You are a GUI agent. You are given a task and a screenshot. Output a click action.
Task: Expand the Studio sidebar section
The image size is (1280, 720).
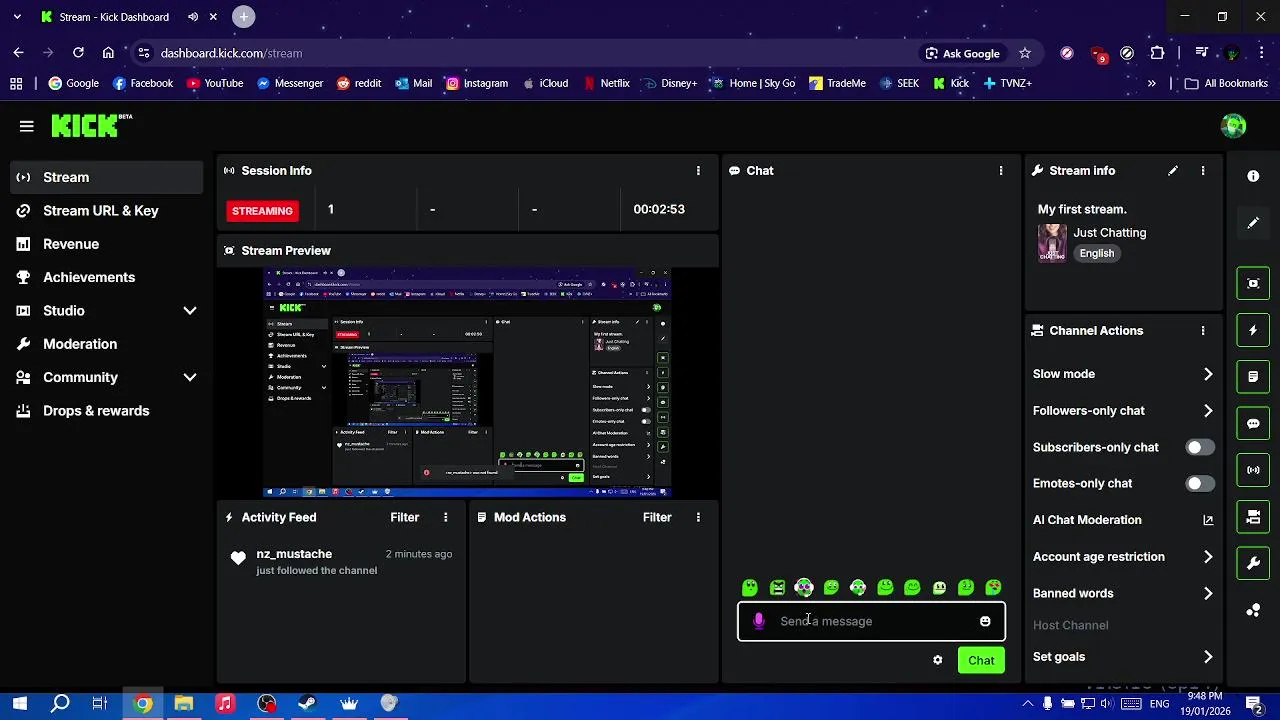tap(190, 311)
